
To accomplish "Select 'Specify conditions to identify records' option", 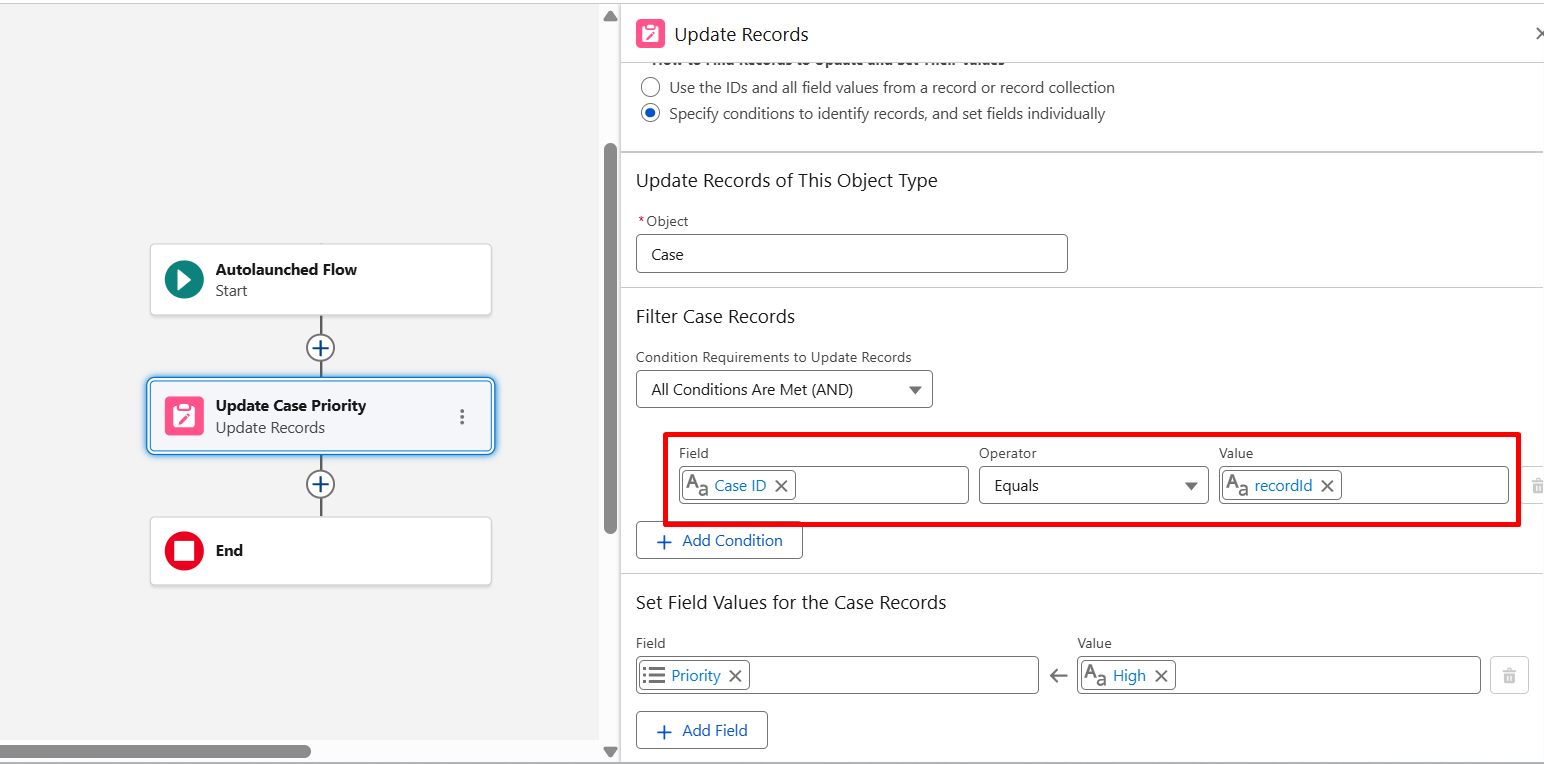I will coord(651,113).
